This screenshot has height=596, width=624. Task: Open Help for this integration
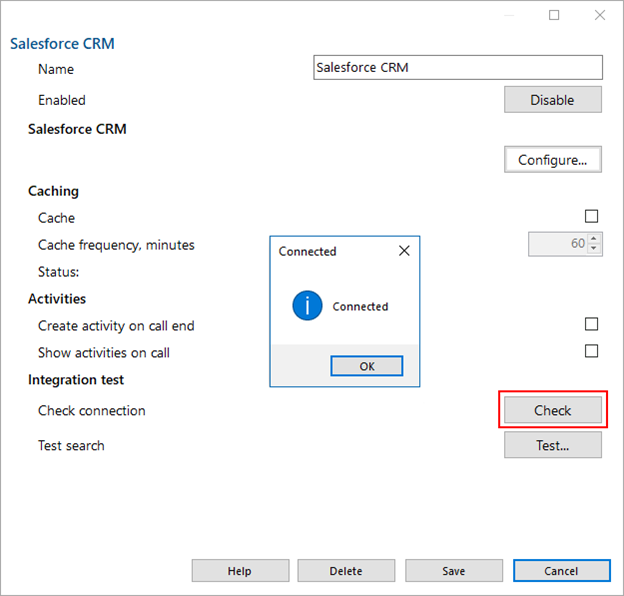tap(240, 571)
